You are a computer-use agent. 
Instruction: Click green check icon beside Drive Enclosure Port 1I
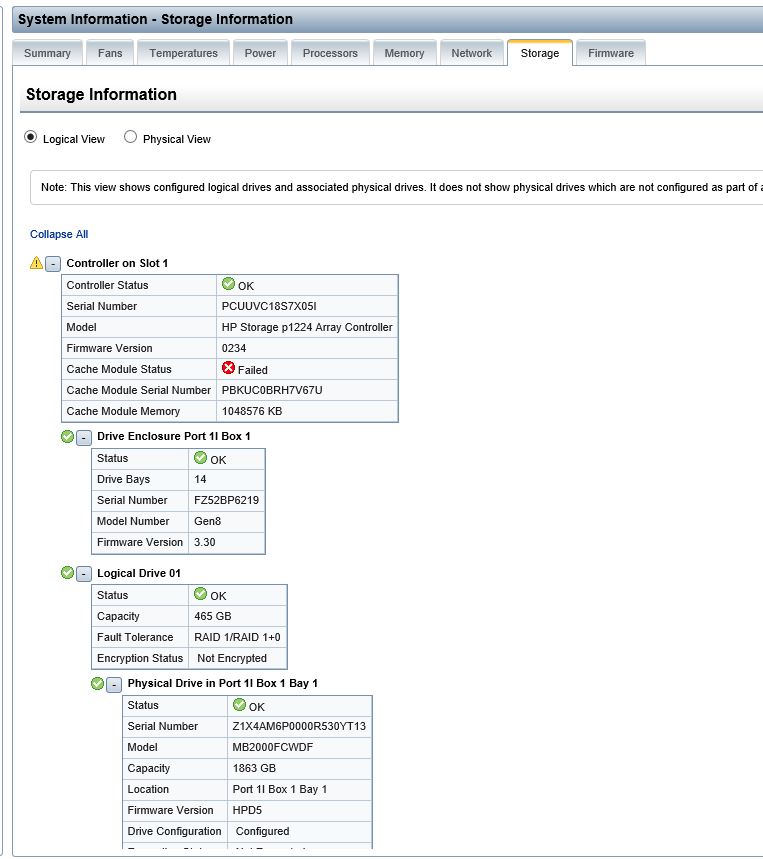coord(67,437)
